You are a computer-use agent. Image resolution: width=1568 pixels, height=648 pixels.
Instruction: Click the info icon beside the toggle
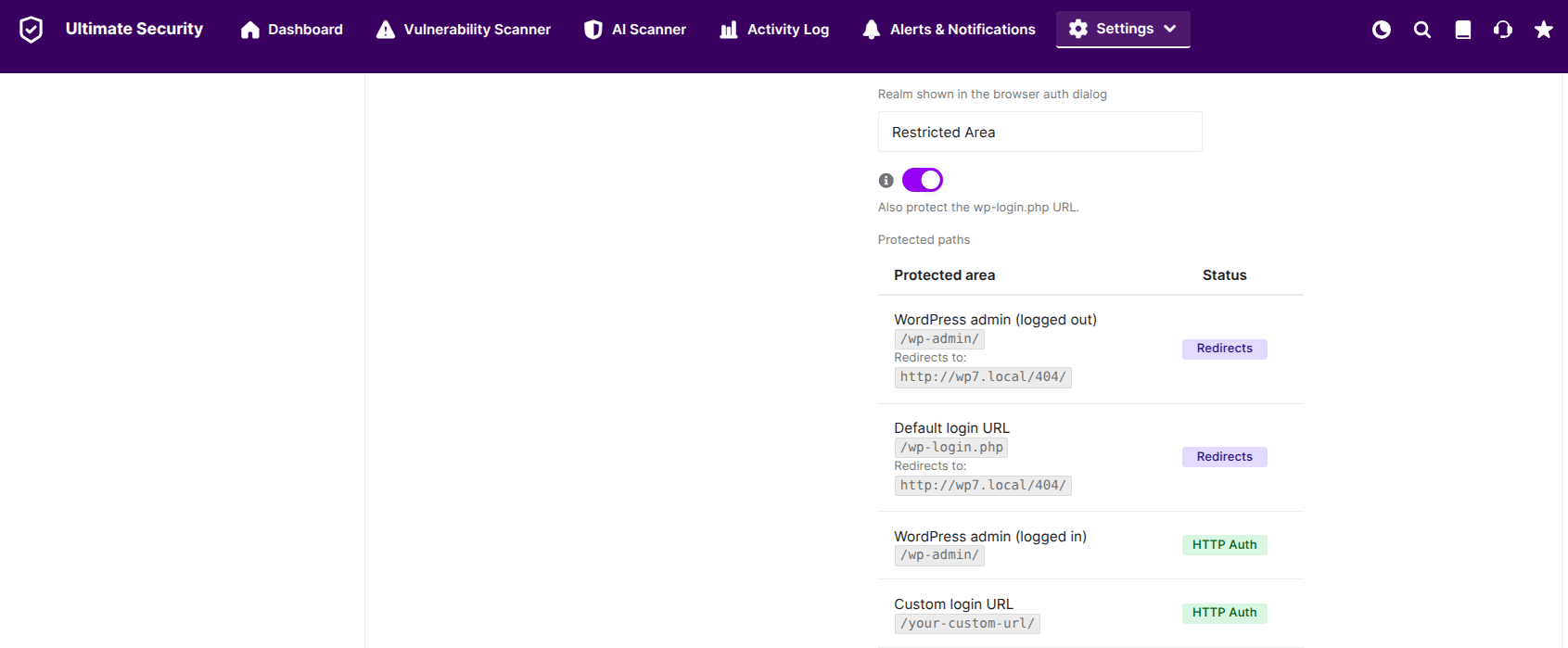[886, 180]
